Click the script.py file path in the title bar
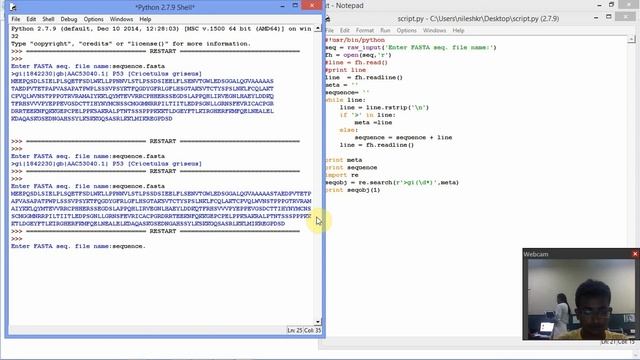The image size is (640, 360). pyautogui.click(x=478, y=19)
